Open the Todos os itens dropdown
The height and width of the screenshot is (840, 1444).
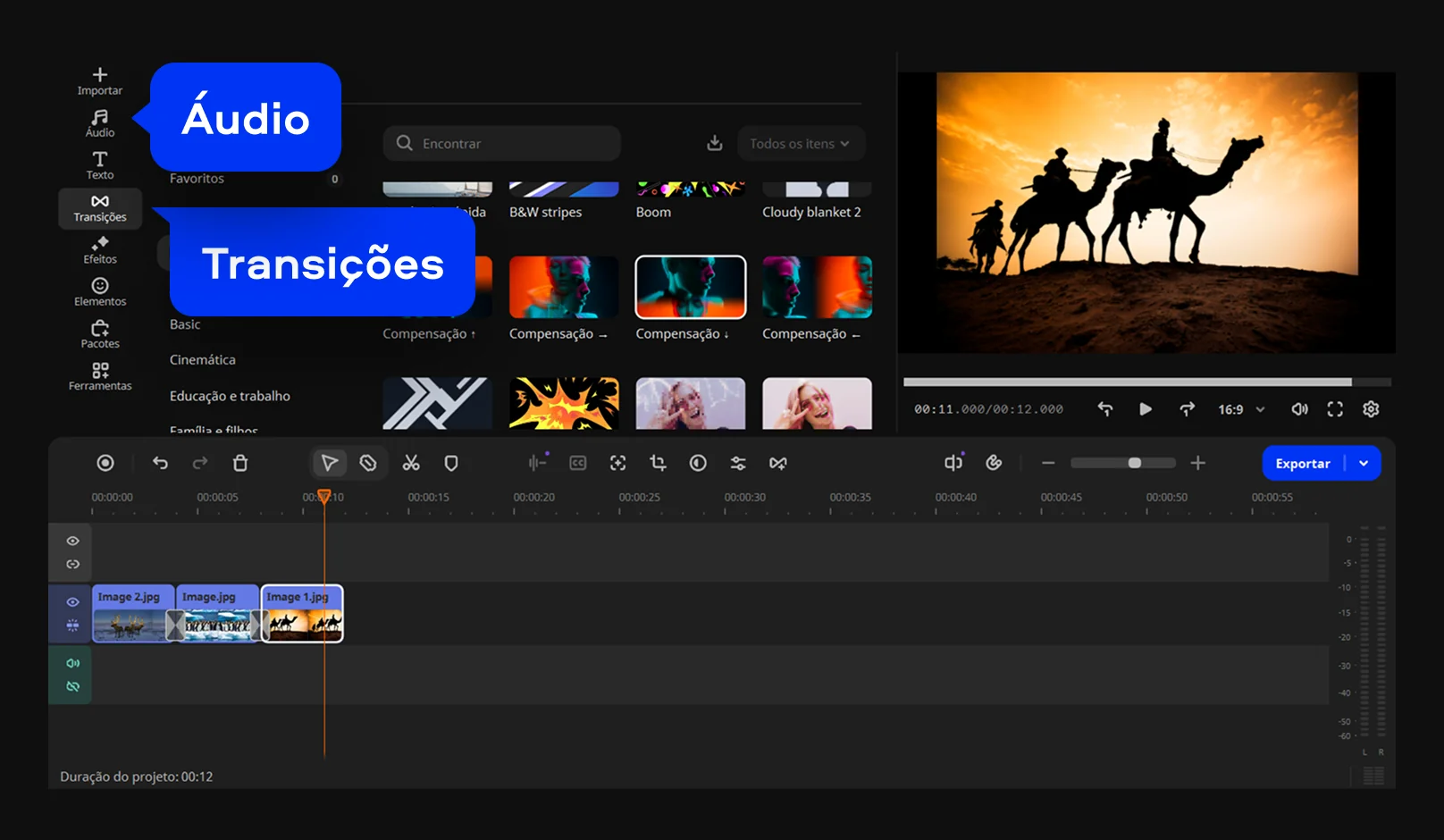pyautogui.click(x=800, y=144)
